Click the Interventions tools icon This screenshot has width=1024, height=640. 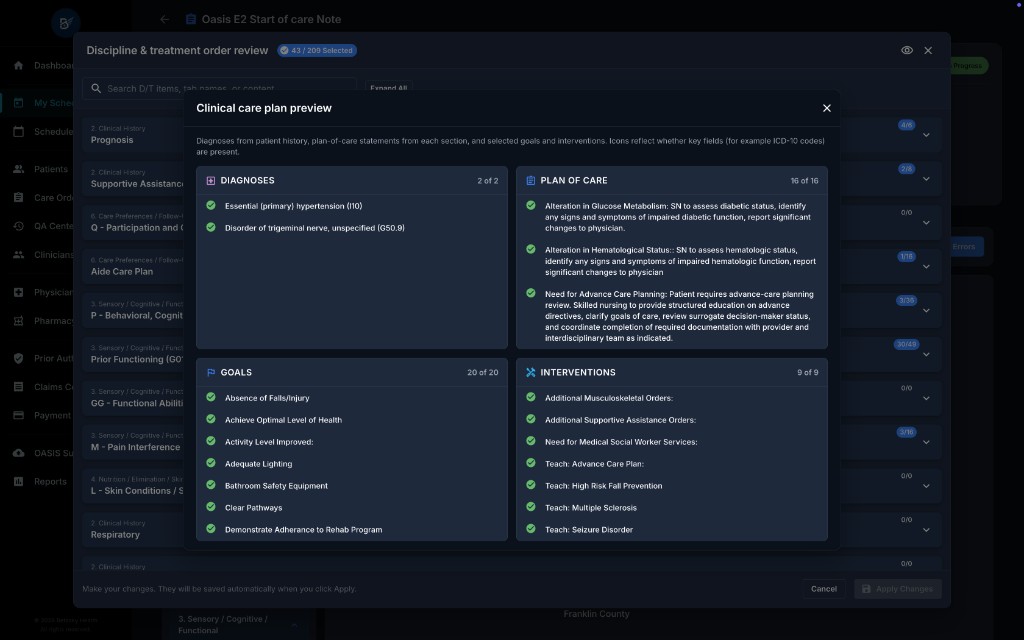point(530,372)
